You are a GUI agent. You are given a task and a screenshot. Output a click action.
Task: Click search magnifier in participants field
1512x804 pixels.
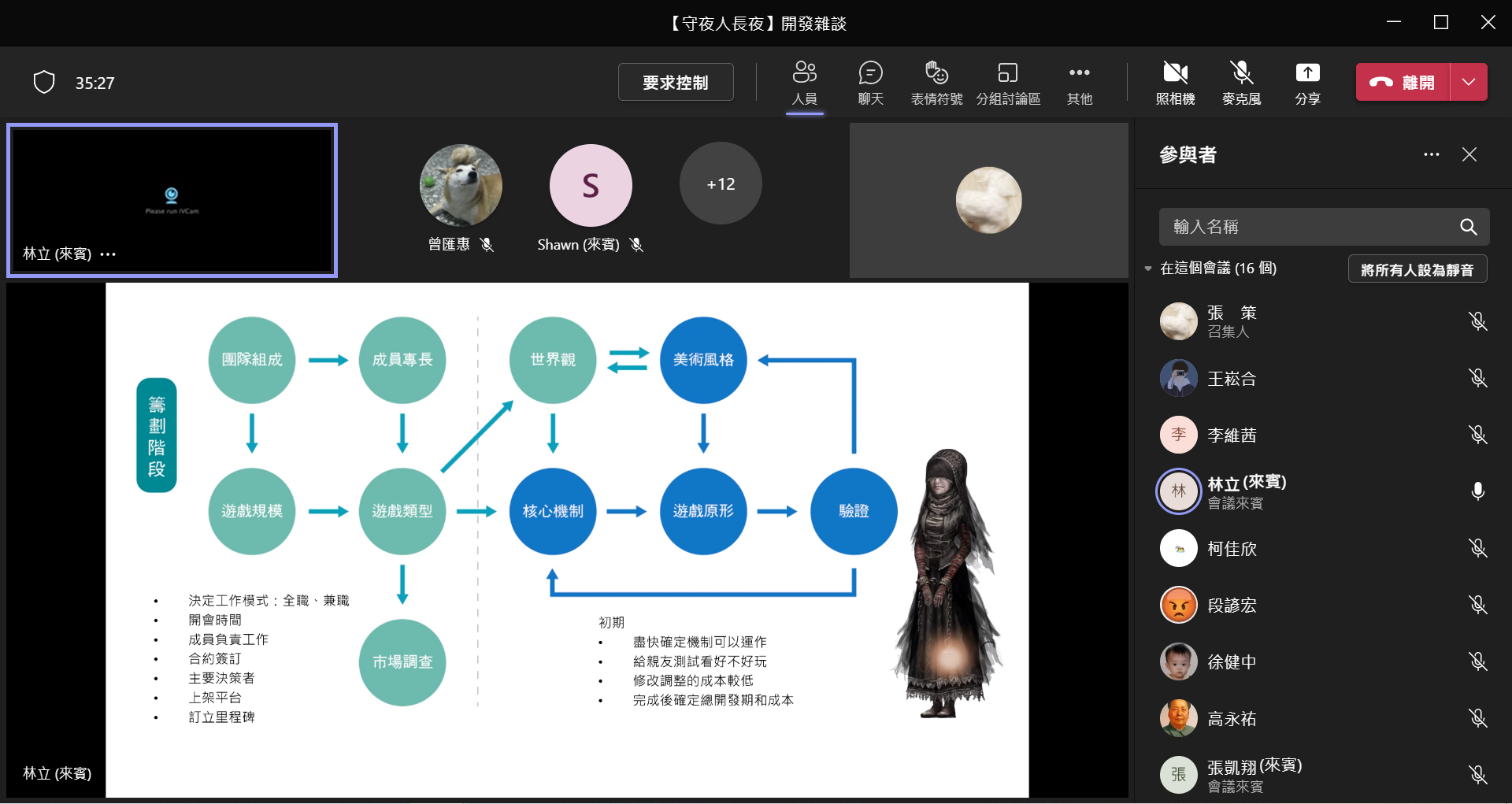tap(1468, 227)
